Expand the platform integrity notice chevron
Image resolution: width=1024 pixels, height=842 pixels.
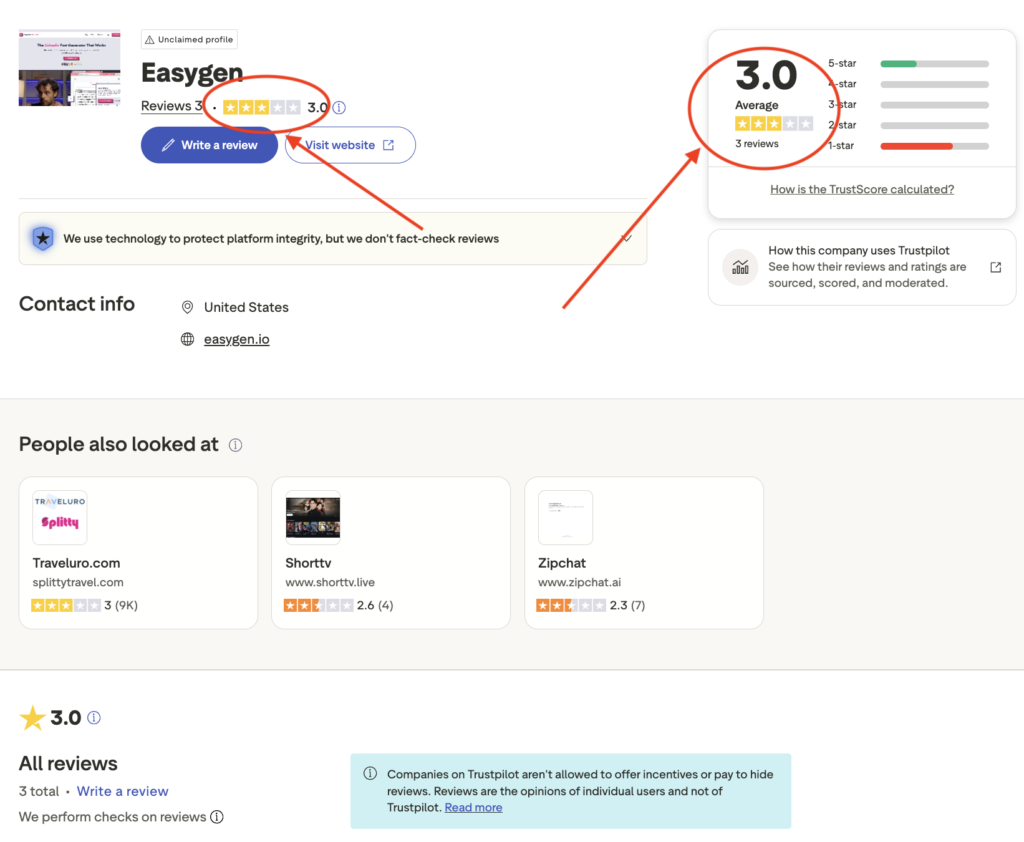pos(626,238)
